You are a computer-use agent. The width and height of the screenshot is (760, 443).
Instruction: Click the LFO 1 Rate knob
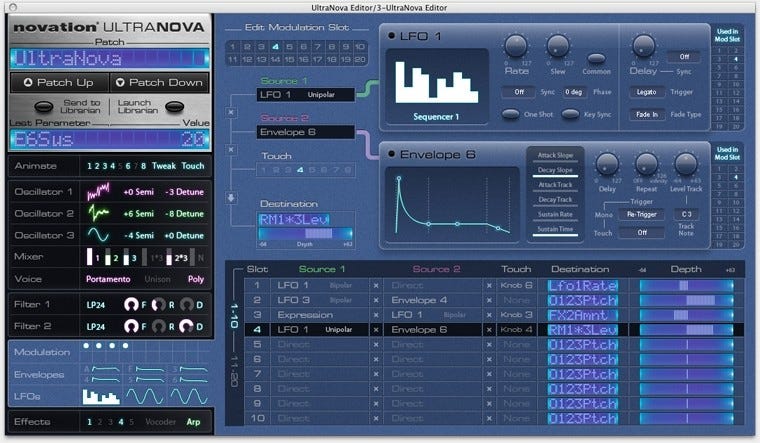click(x=516, y=45)
